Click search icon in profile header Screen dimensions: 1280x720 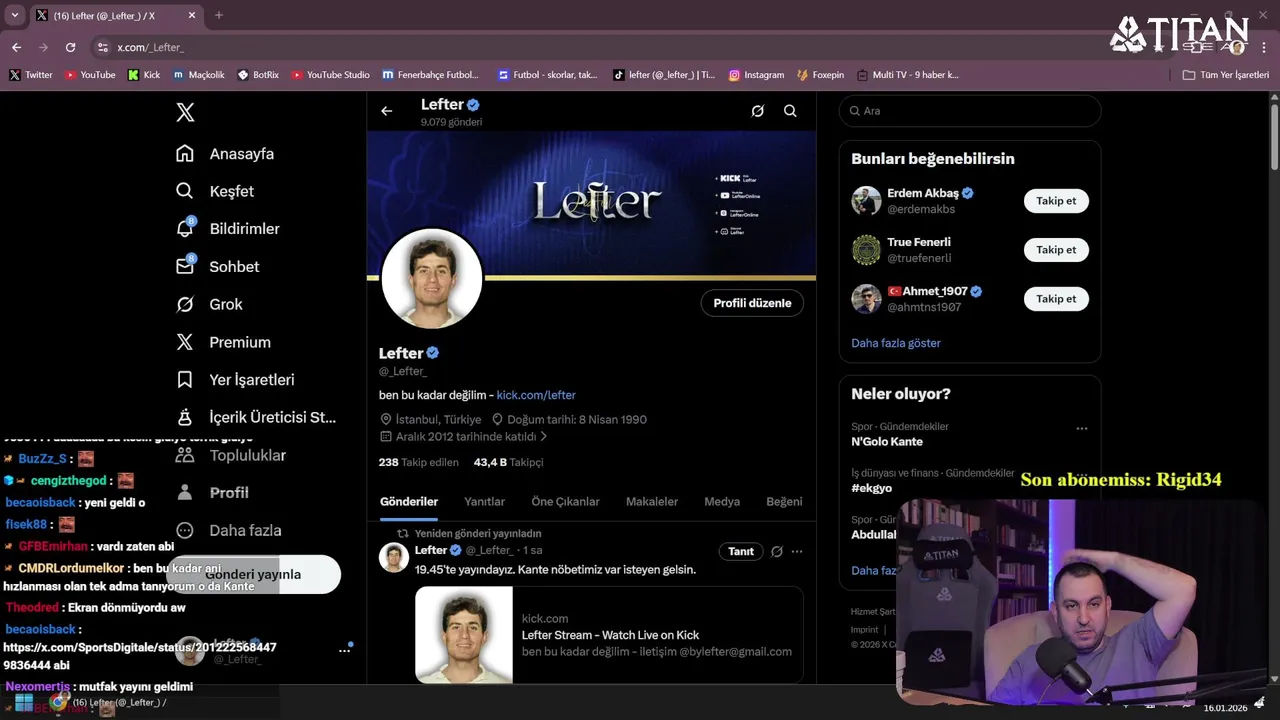click(x=790, y=111)
